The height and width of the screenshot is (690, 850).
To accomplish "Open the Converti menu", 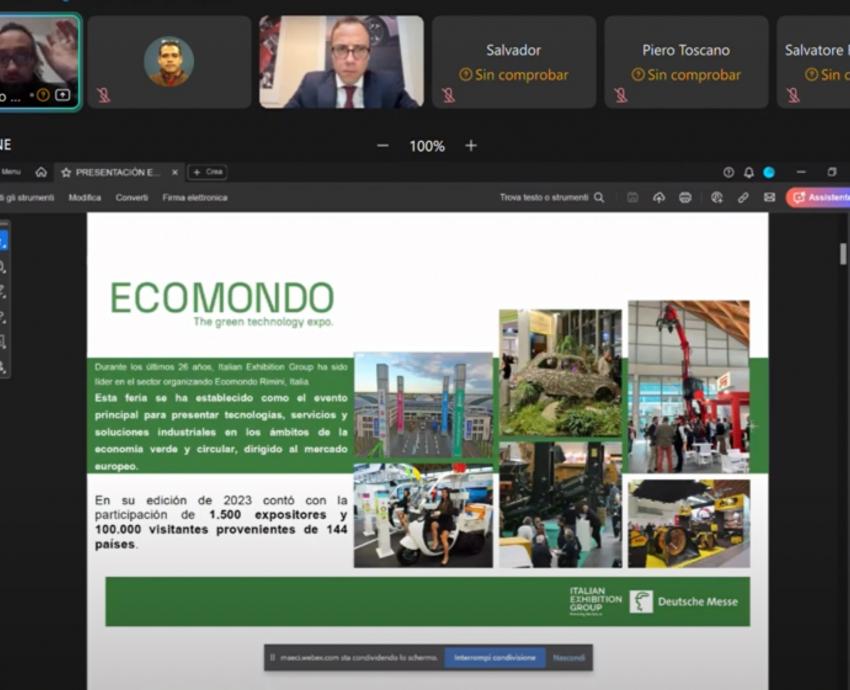I will pos(132,198).
